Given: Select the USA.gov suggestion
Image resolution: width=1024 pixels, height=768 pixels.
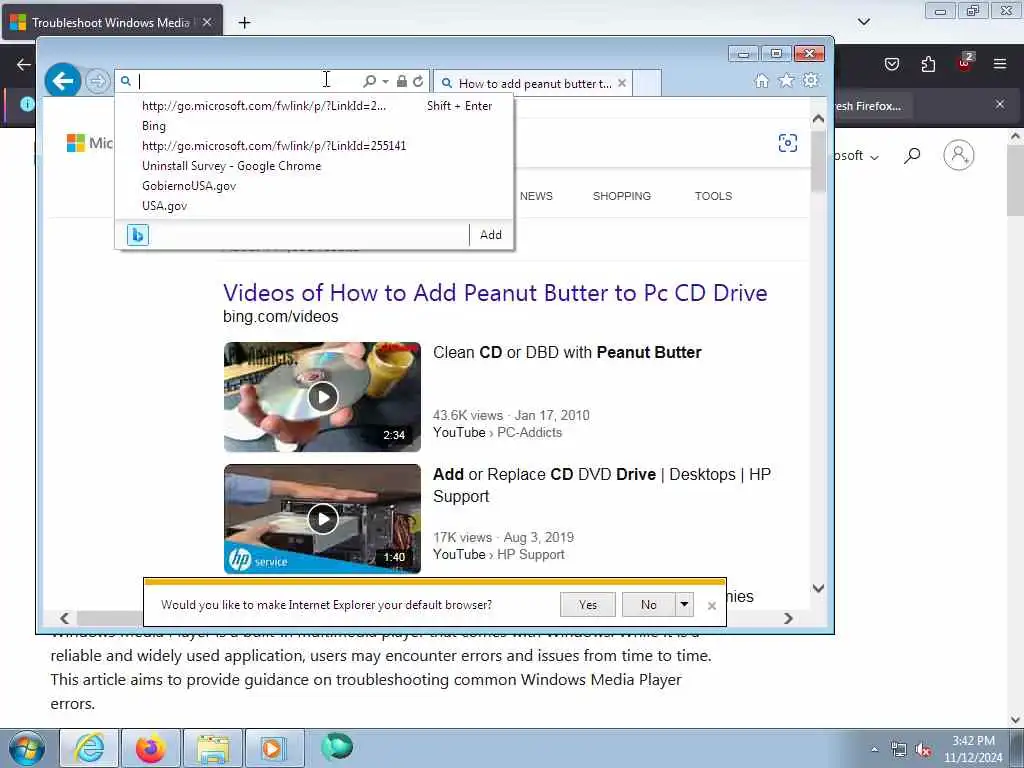Looking at the screenshot, I should click(165, 206).
